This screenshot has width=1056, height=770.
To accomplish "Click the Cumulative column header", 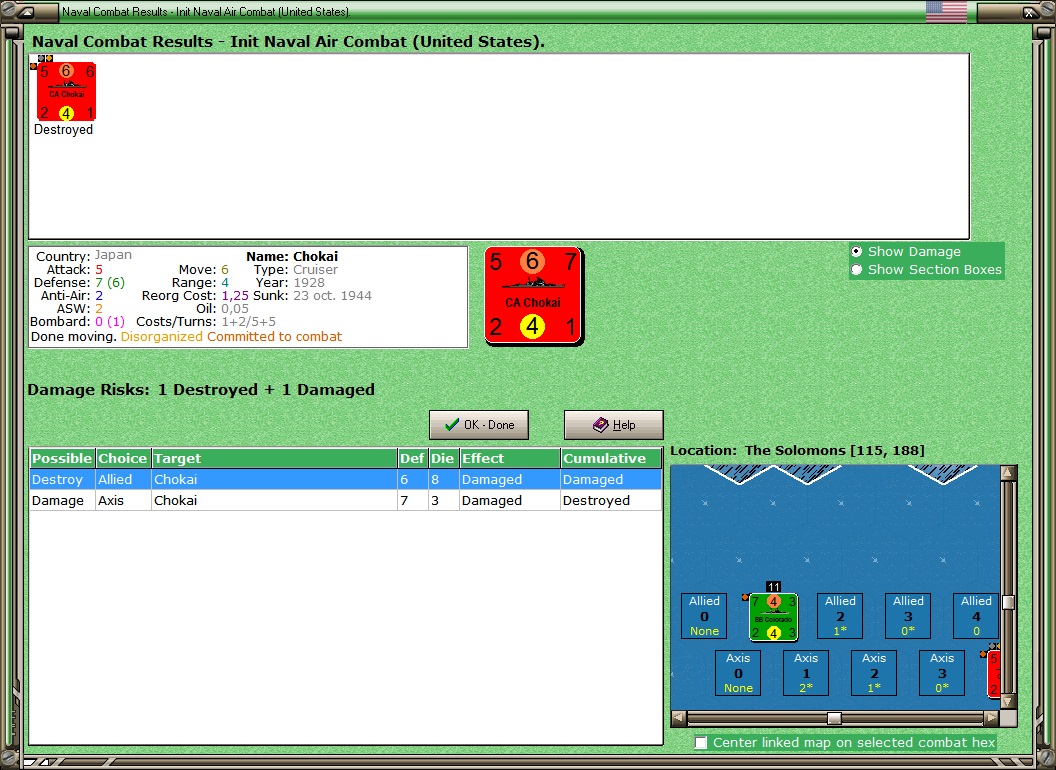I will [611, 458].
